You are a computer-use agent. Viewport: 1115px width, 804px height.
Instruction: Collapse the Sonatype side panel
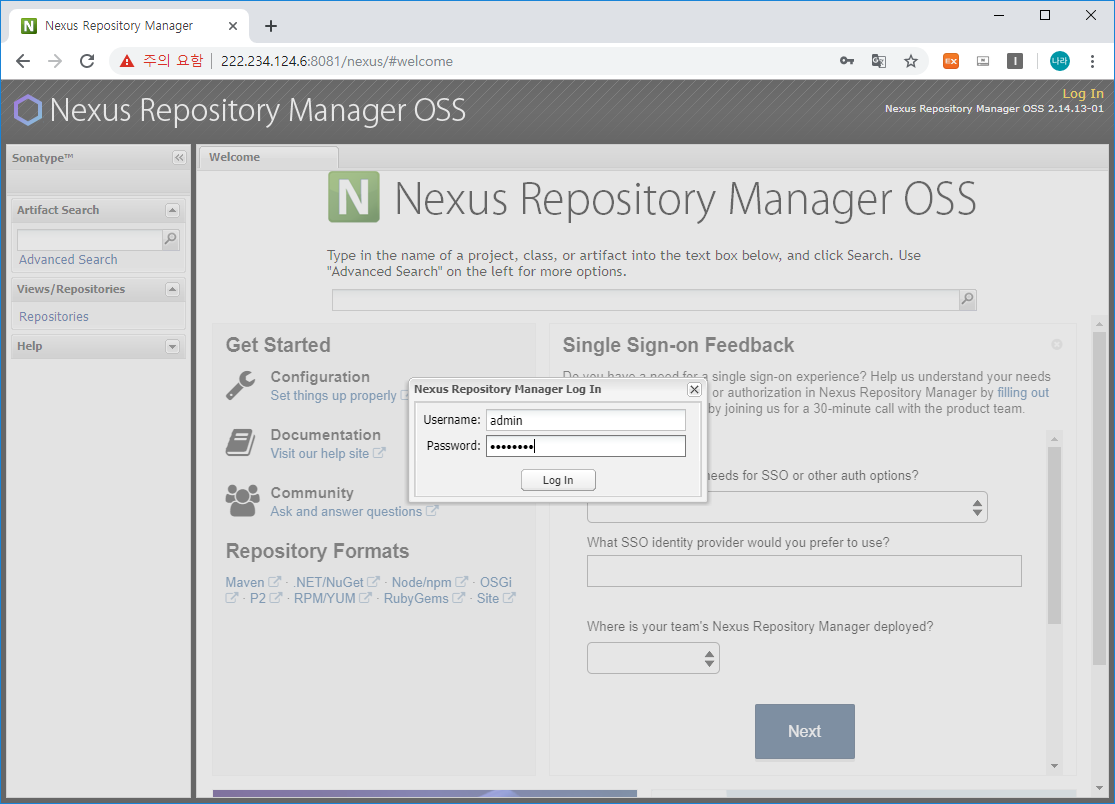(x=179, y=158)
